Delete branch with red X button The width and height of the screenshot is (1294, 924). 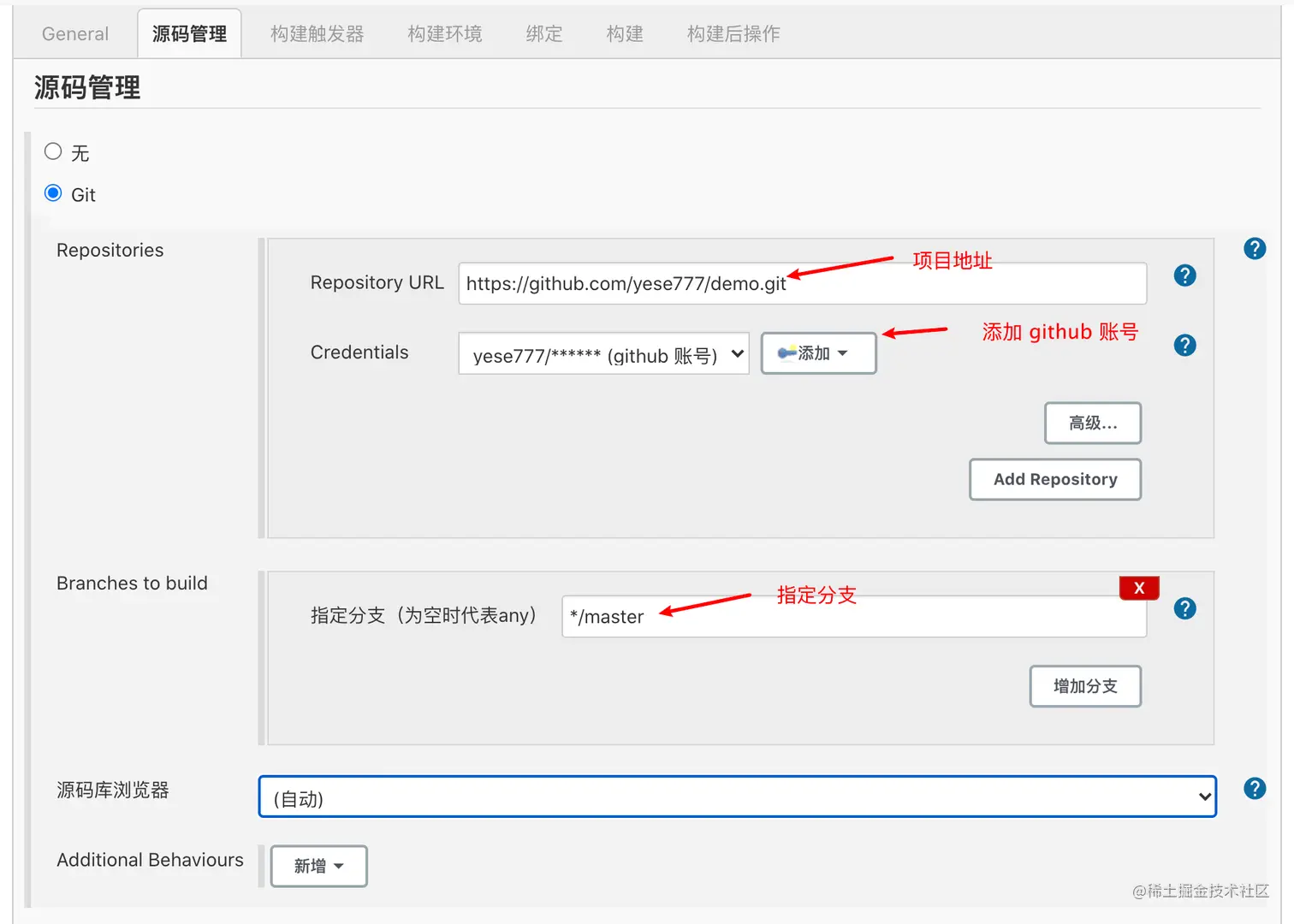coord(1139,588)
